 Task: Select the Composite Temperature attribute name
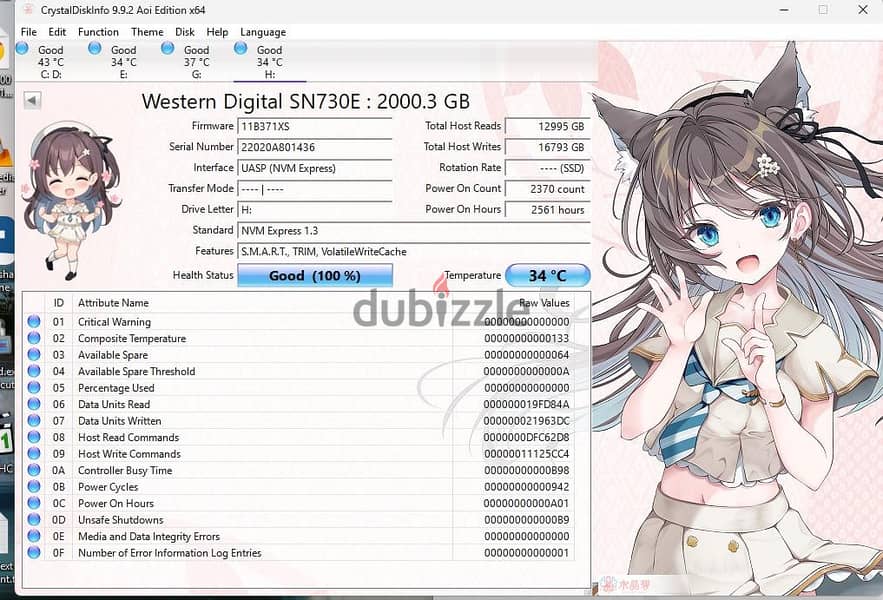pos(132,339)
